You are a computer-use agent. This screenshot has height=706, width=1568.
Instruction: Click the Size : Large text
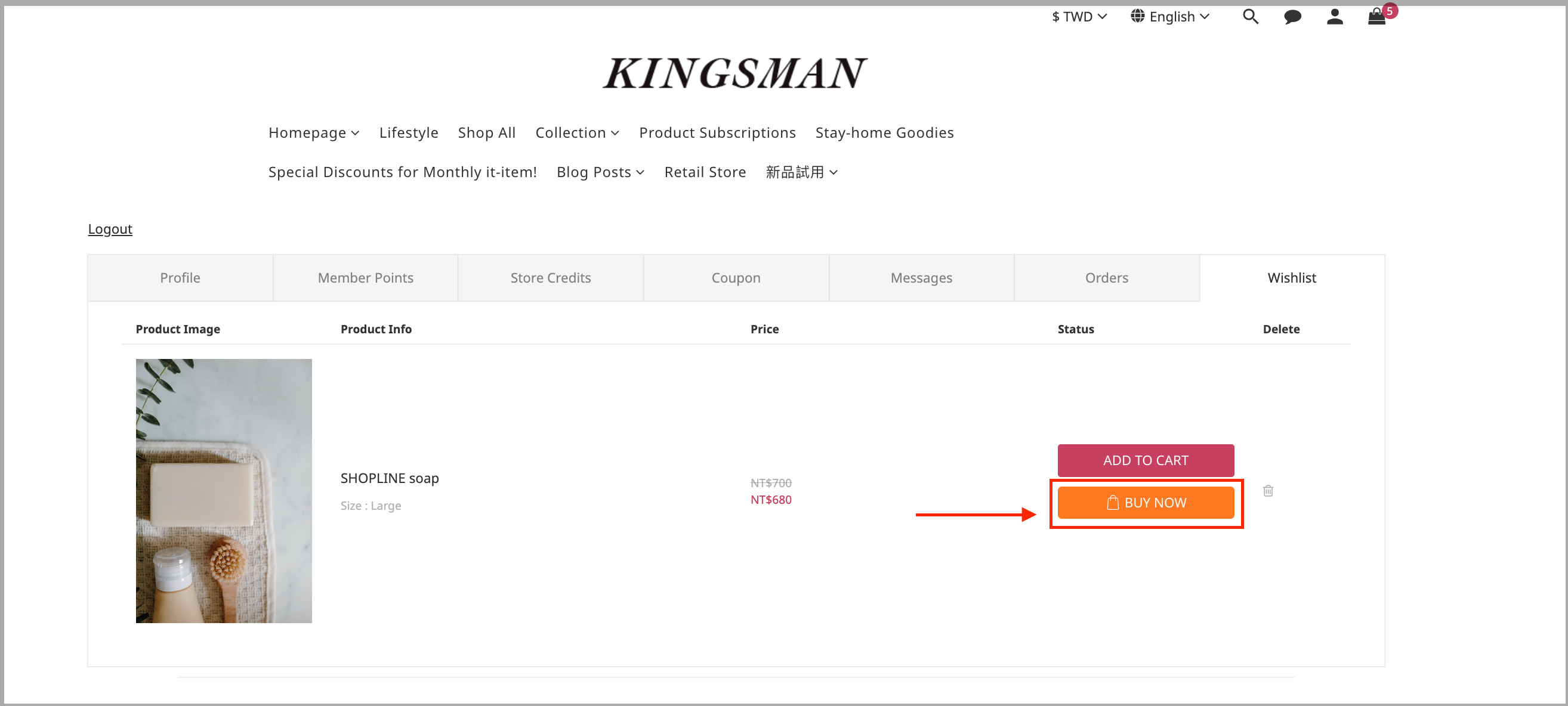point(371,506)
